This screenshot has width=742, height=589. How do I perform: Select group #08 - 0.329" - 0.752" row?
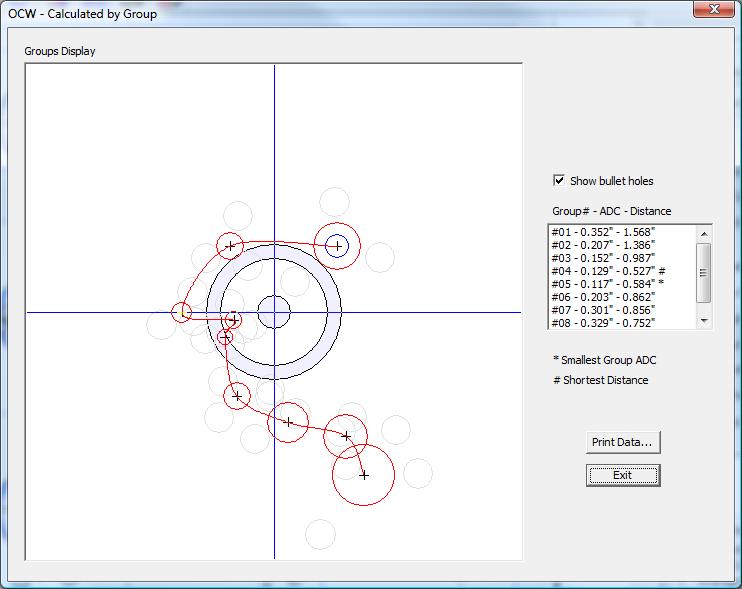622,323
